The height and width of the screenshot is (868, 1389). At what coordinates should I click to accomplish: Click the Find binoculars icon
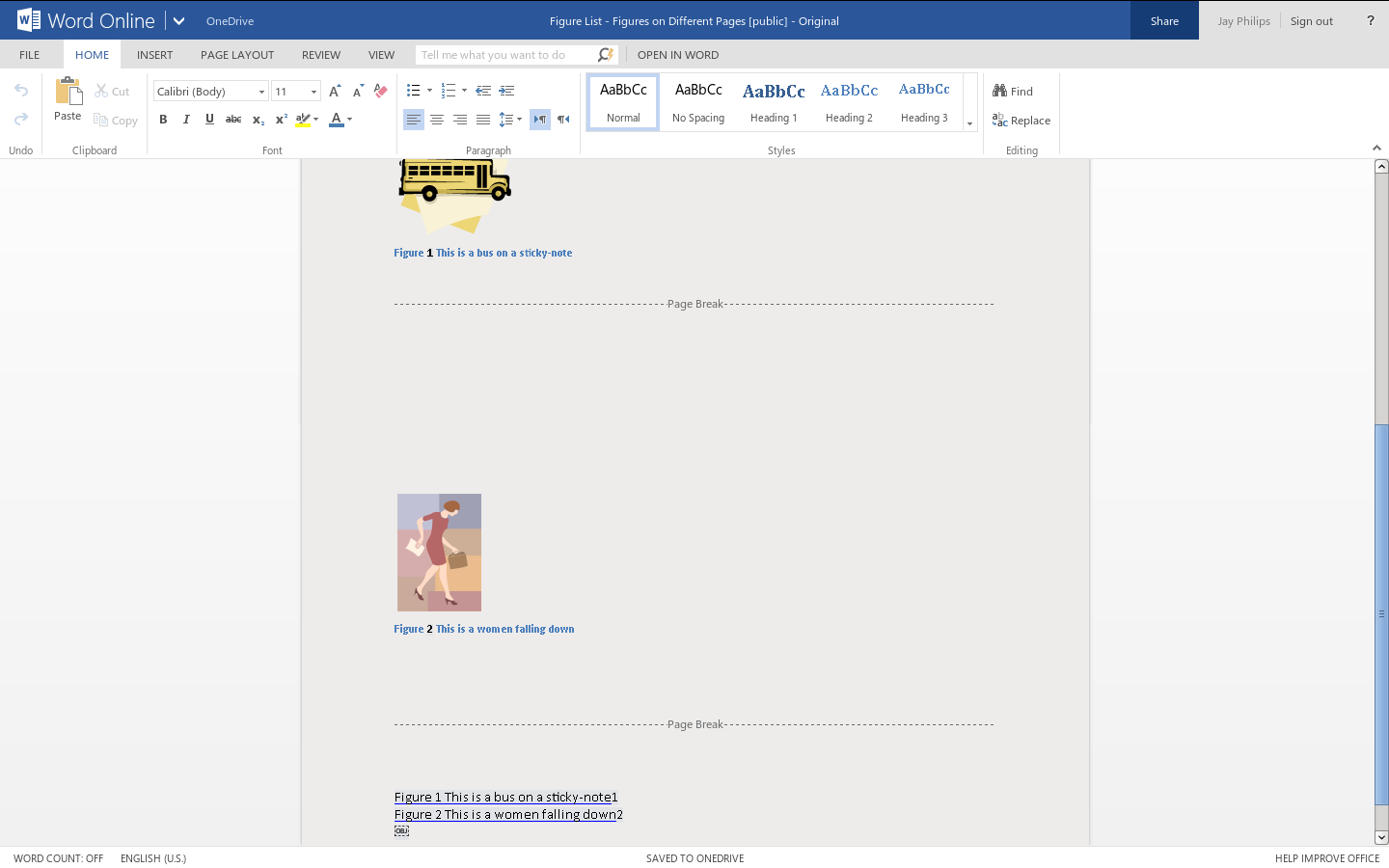1000,91
